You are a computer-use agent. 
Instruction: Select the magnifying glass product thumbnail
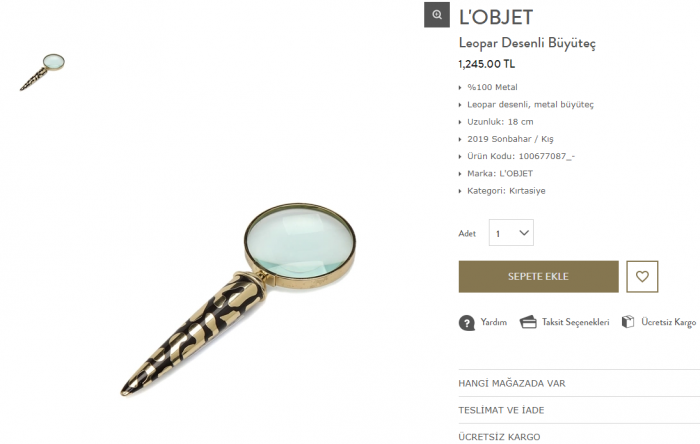point(42,72)
